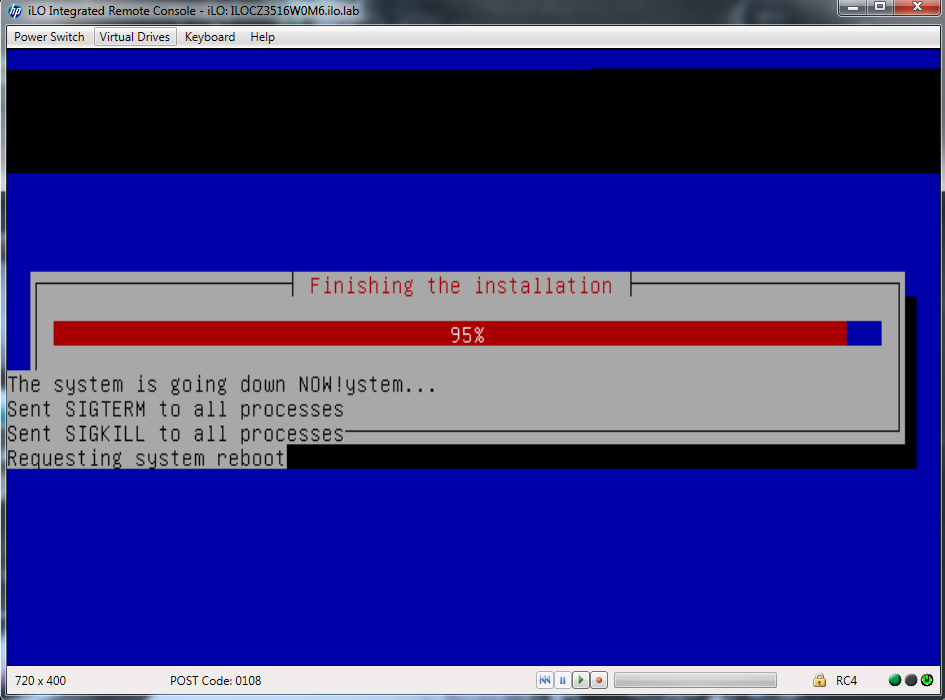
Task: Click the POST Code: 0108 status text
Action: (216, 681)
